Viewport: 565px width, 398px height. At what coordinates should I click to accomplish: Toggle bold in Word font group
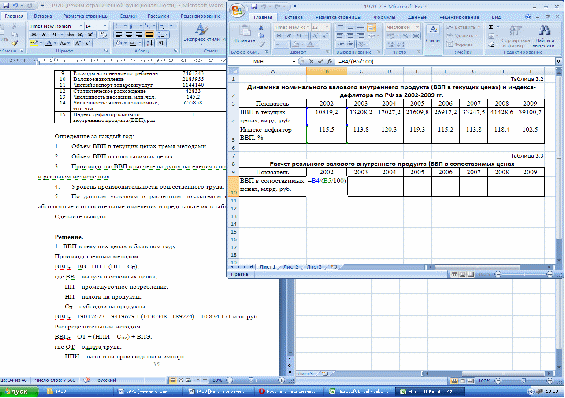pos(34,35)
